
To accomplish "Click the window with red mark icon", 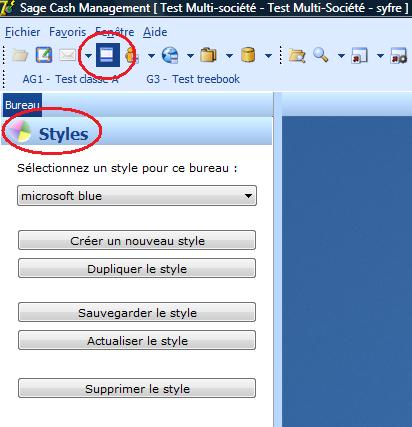I will [359, 55].
